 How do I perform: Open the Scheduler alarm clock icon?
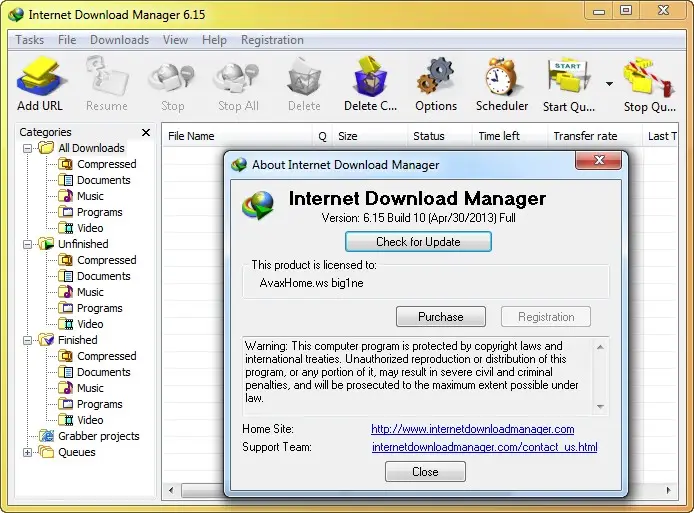pos(501,76)
